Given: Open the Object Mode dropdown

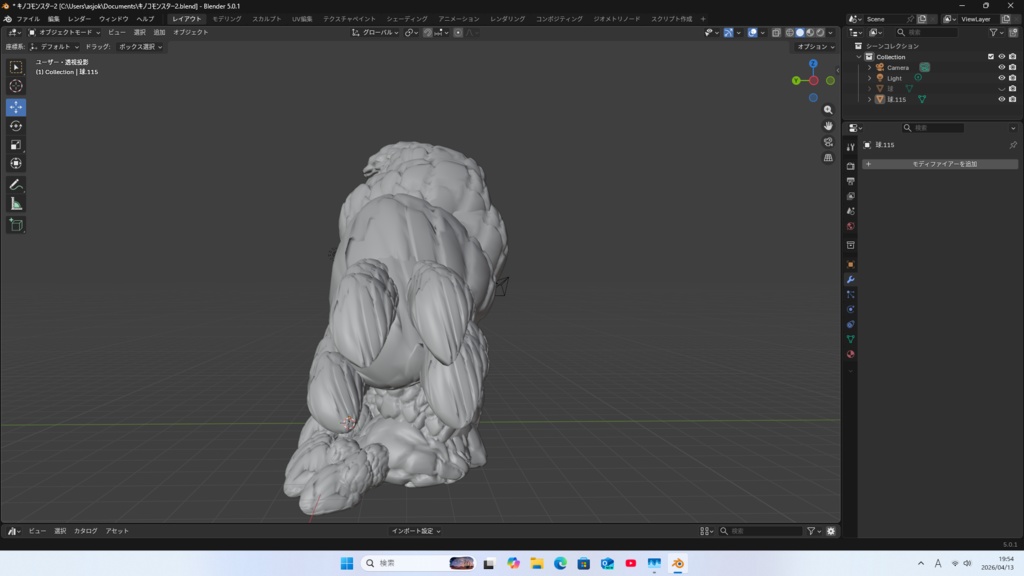Looking at the screenshot, I should [x=65, y=32].
